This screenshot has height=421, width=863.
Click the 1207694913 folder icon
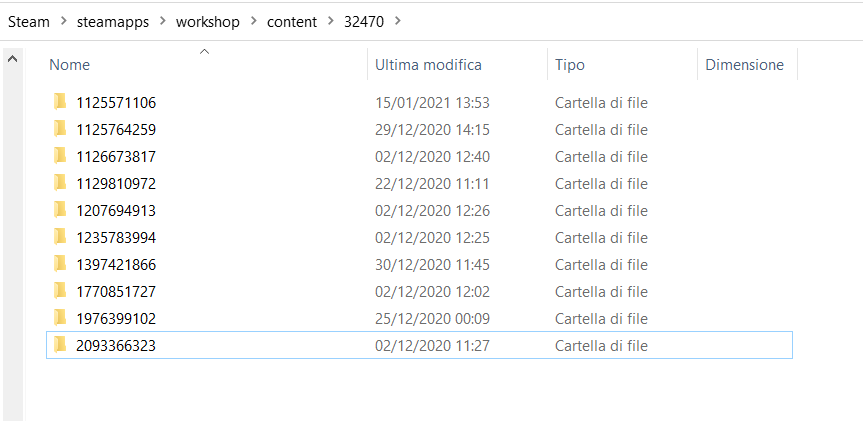coord(60,210)
